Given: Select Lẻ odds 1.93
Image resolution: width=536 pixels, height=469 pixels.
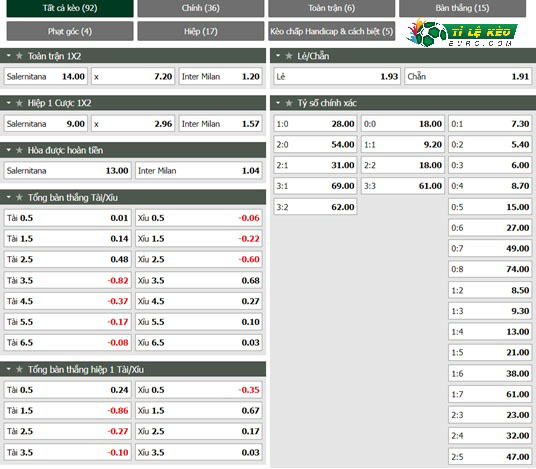Looking at the screenshot, I should (337, 76).
